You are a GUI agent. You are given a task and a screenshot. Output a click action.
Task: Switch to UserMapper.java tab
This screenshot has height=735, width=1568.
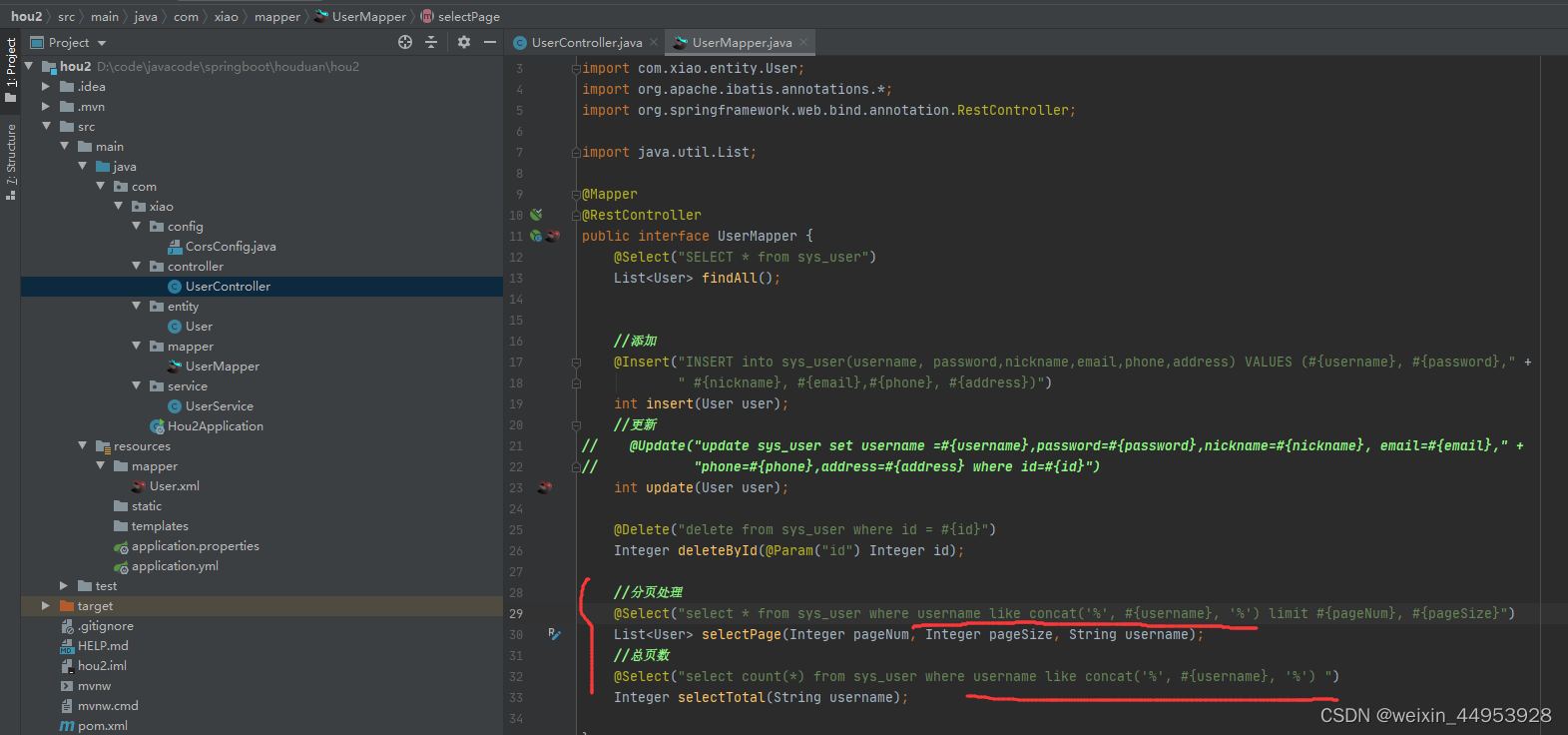tap(742, 42)
